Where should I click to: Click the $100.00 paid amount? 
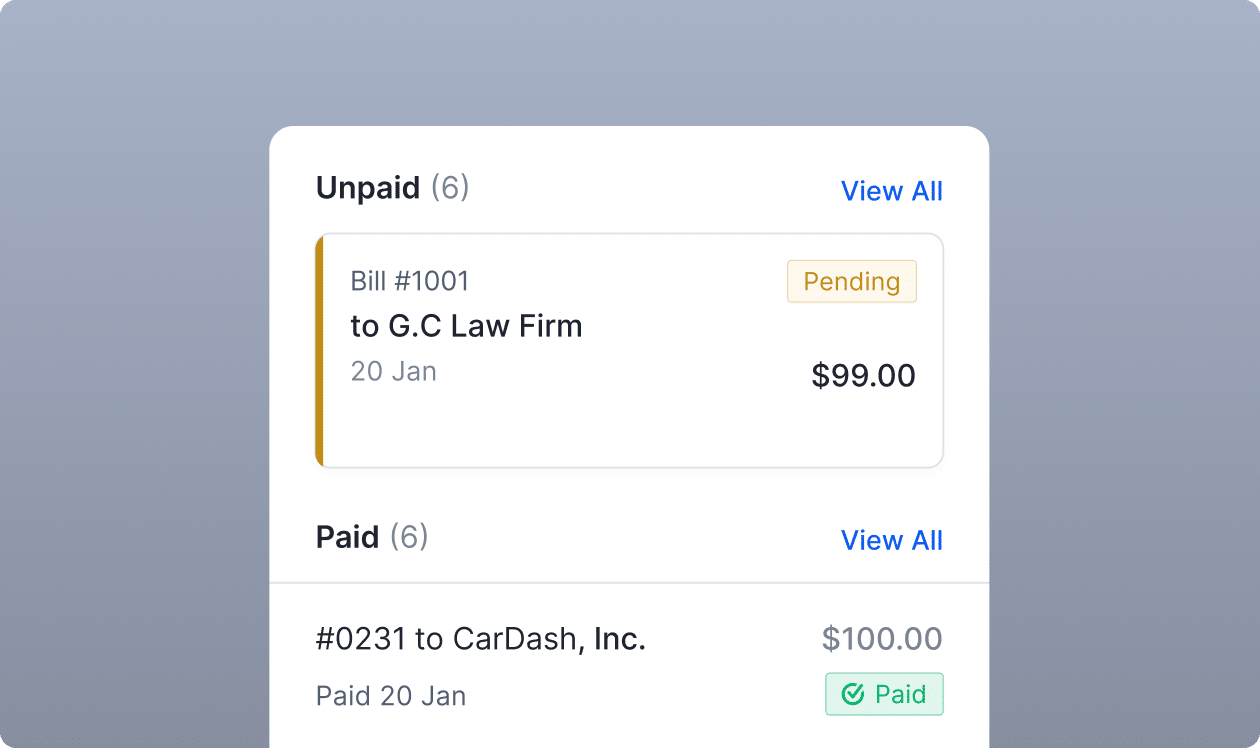click(882, 639)
